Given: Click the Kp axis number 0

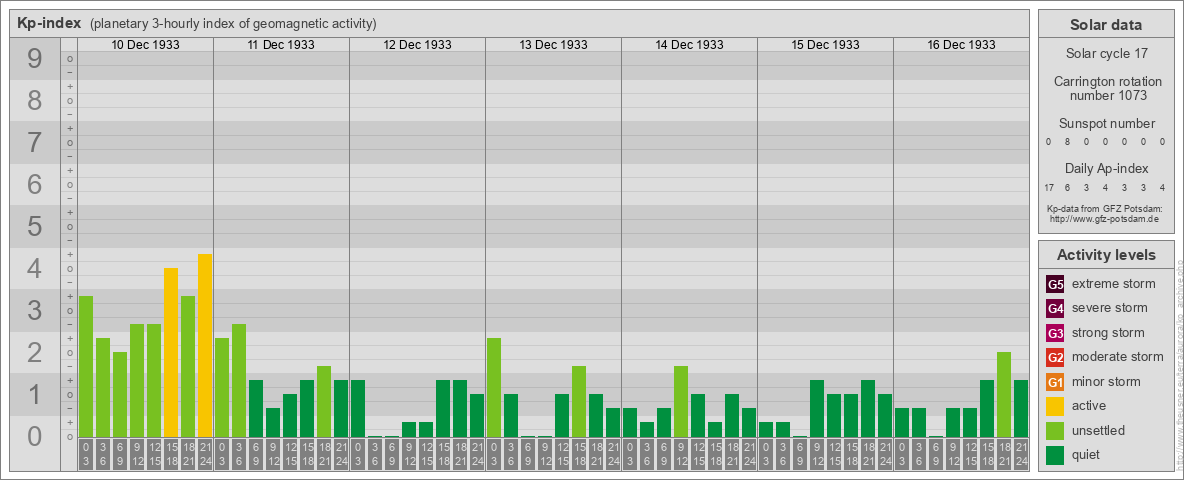Looking at the screenshot, I should click(x=35, y=436).
